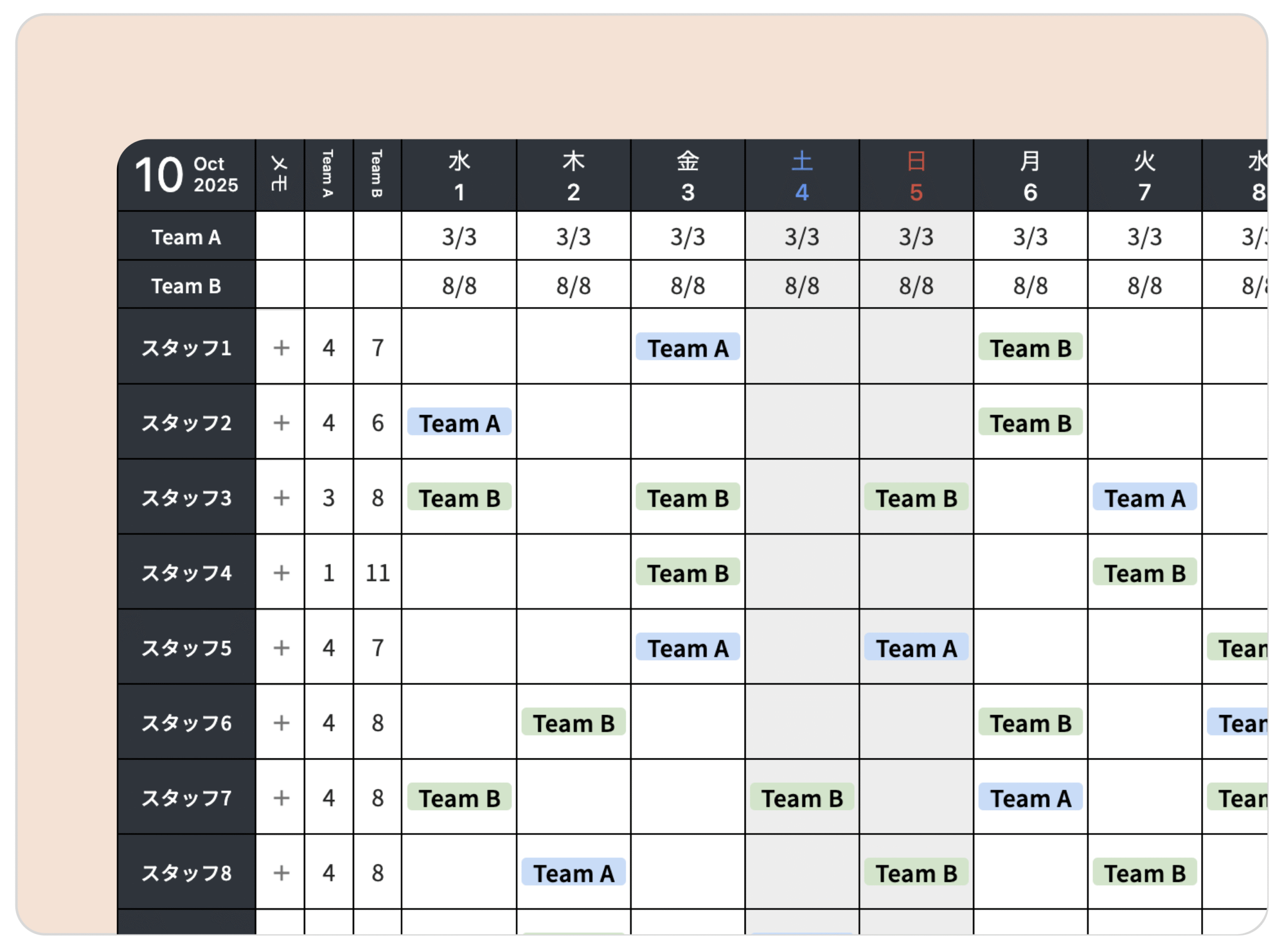Select スタッフ7 Team B shift on Saturday 4
Viewport: 1282px width, 952px height.
(802, 797)
